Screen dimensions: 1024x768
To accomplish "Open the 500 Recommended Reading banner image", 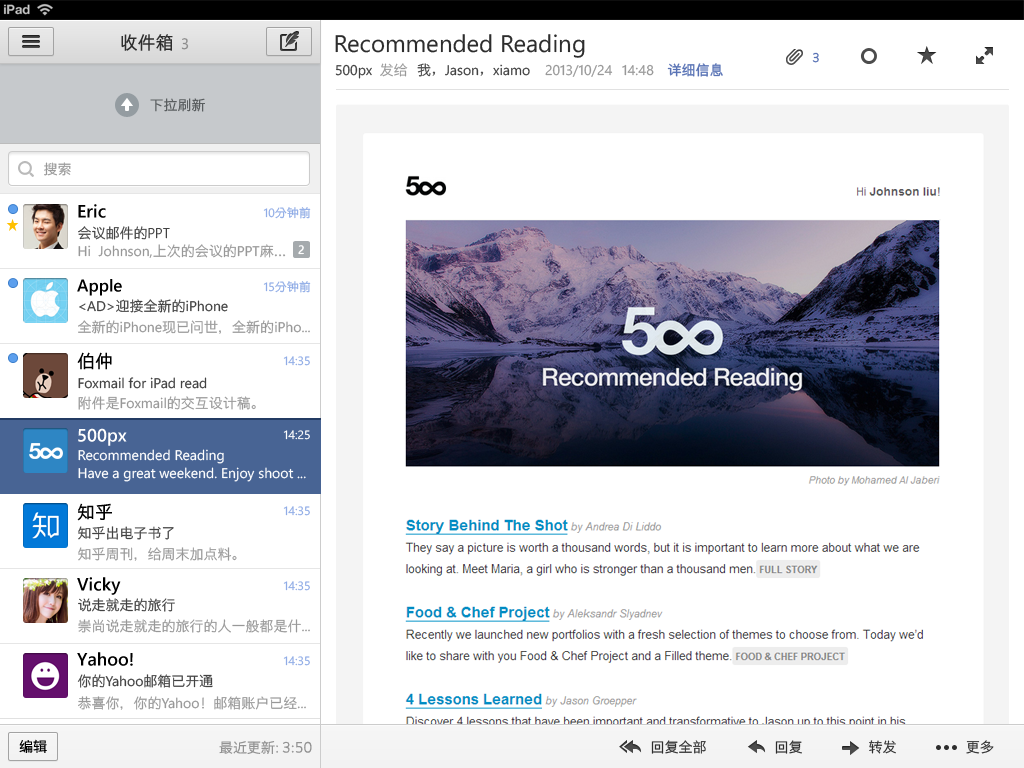I will [672, 343].
